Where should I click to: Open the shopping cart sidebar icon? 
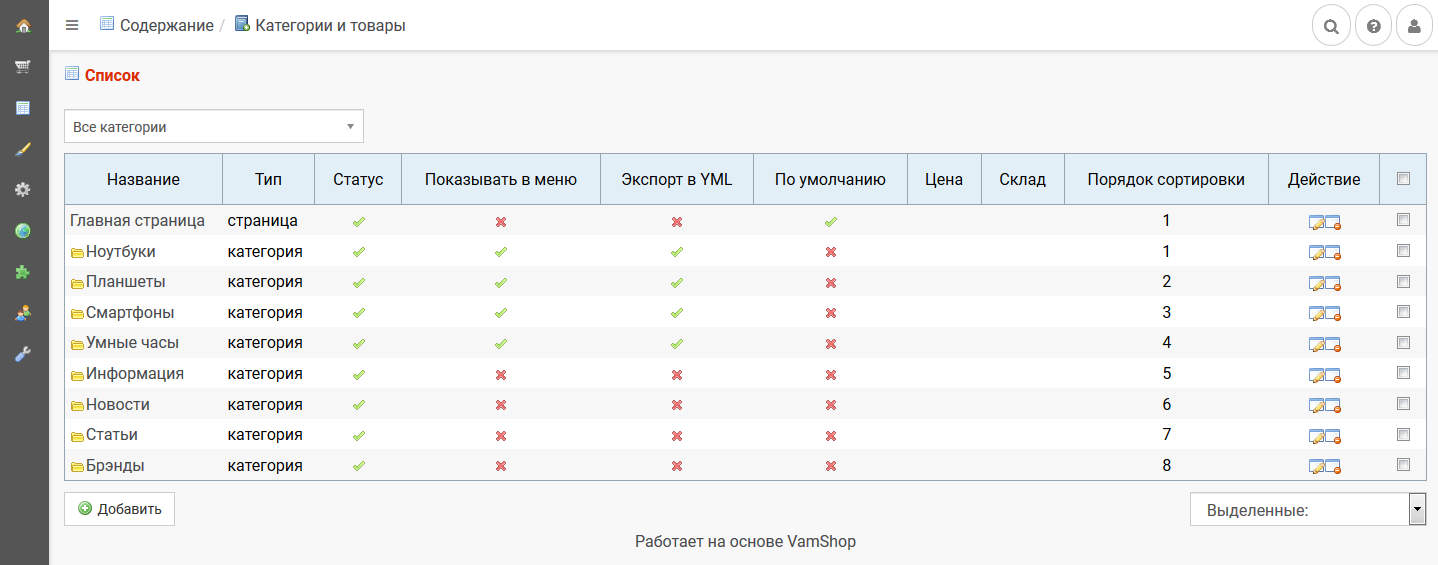tap(23, 67)
